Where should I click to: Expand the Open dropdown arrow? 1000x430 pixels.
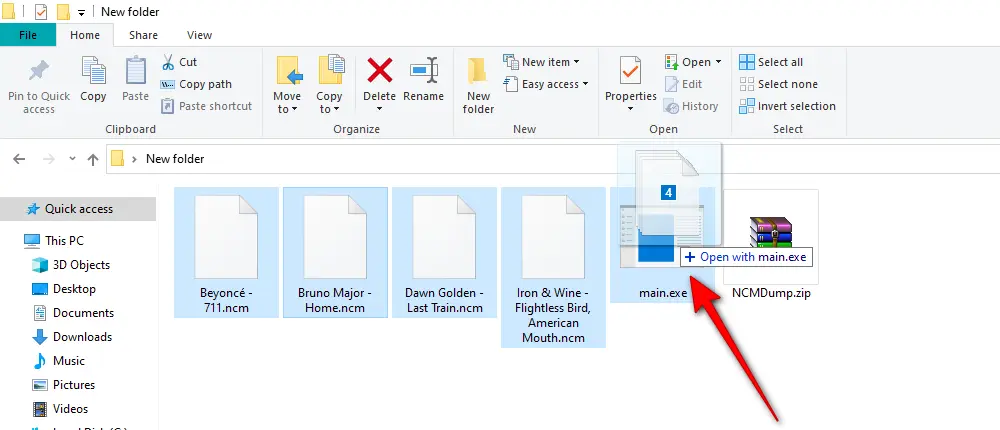[718, 62]
